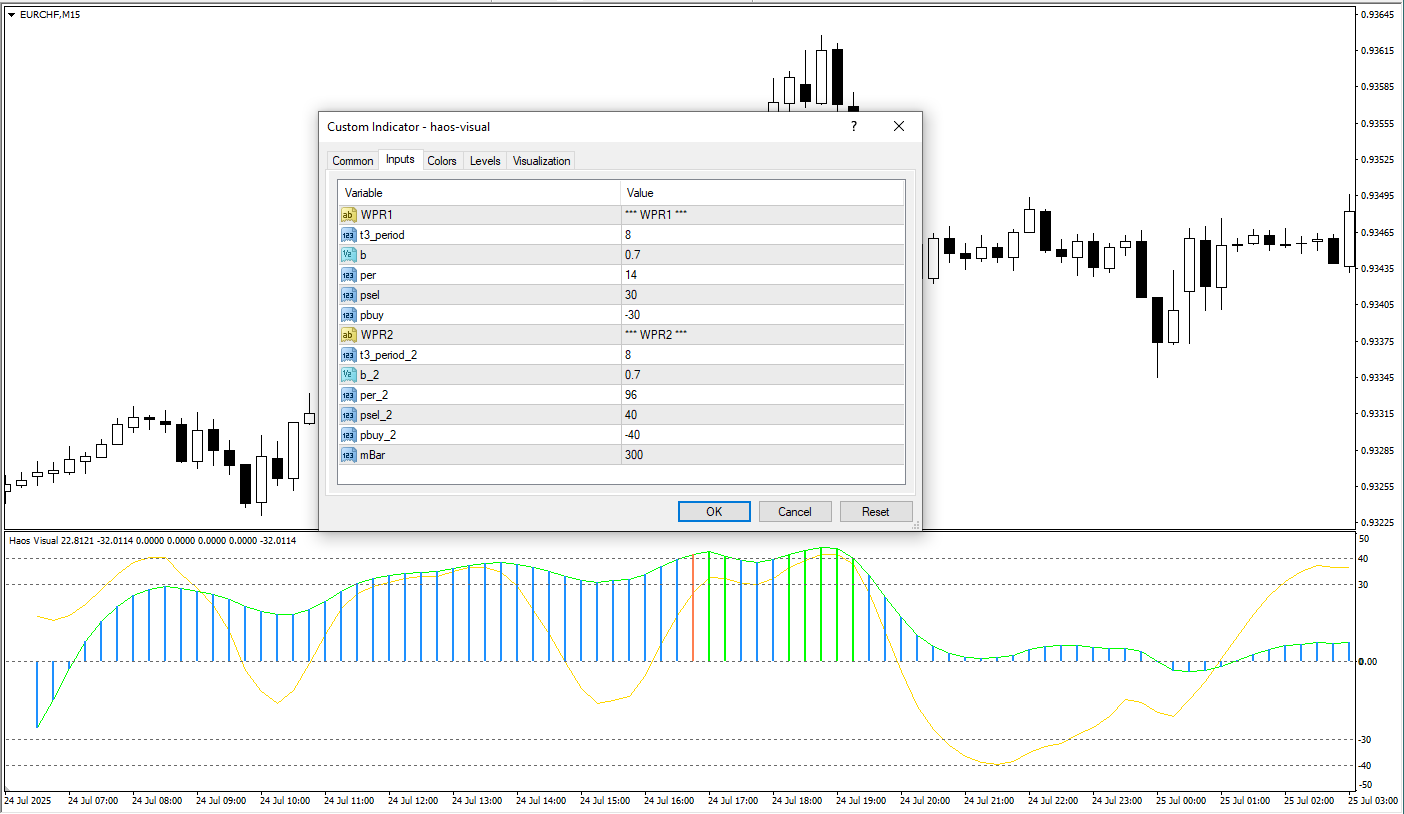
Task: Click the string icon beside WPR2
Action: tap(348, 335)
